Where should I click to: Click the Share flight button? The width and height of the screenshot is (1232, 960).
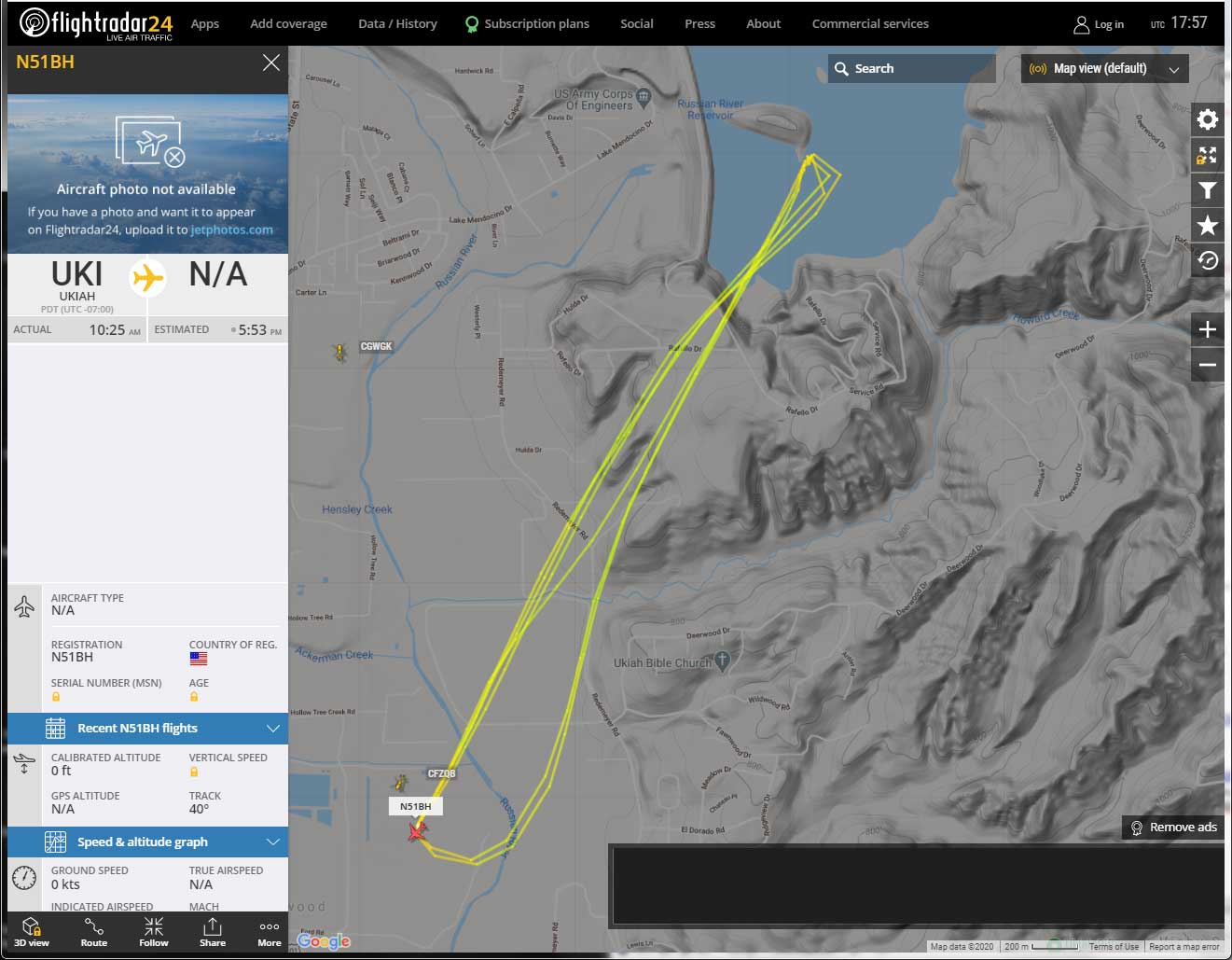click(x=213, y=931)
